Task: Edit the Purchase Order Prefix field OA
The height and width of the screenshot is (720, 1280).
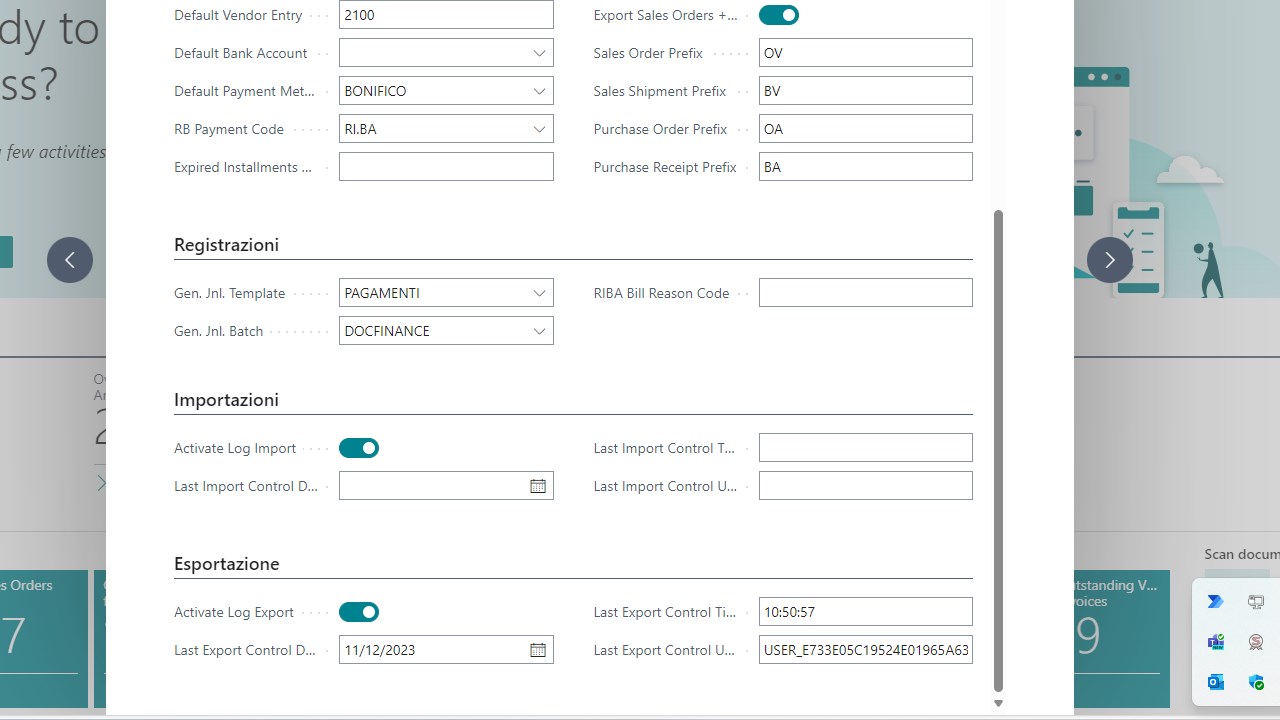Action: coord(866,129)
